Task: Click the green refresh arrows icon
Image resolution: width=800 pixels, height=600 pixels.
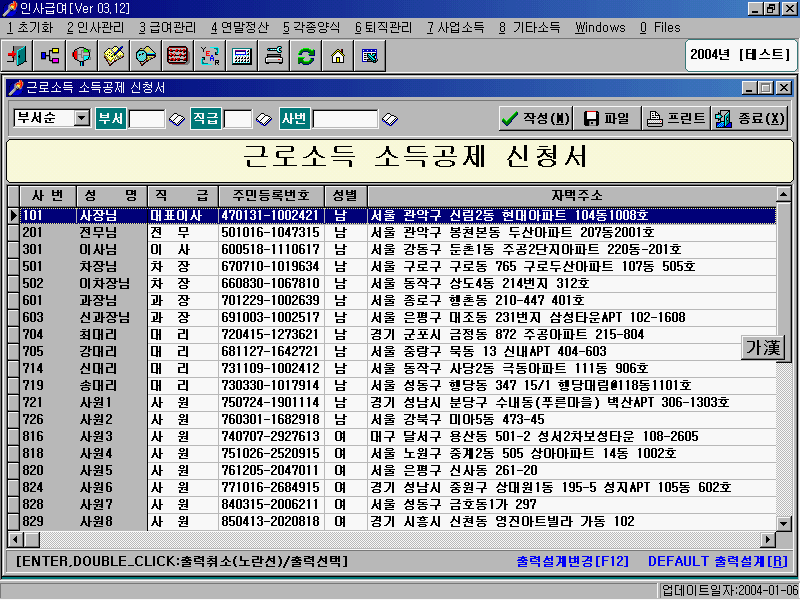Action: pos(306,56)
